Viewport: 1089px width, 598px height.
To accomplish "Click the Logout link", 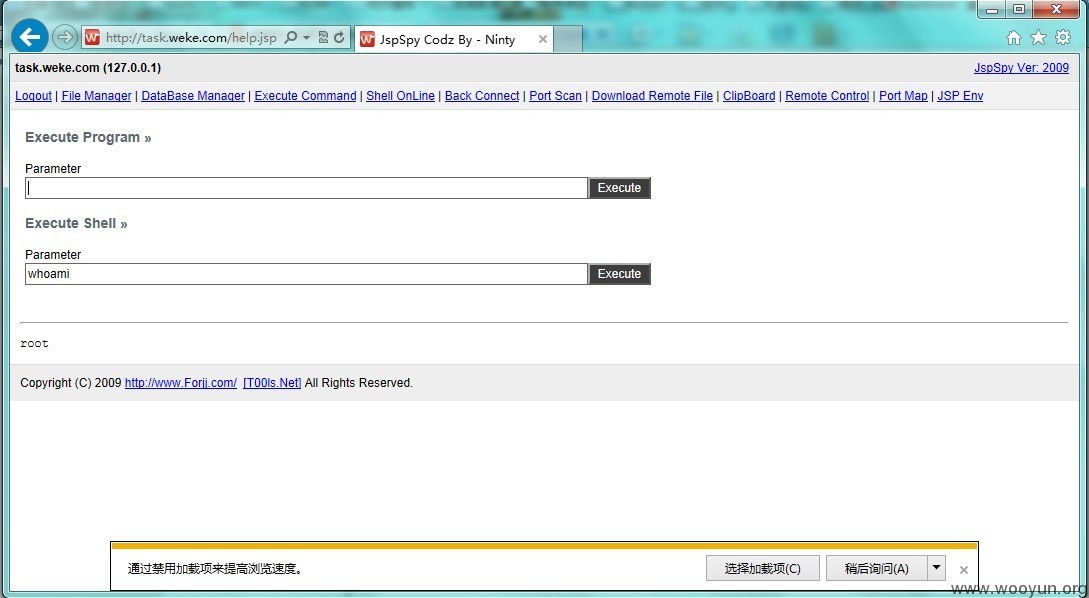I will coord(33,96).
